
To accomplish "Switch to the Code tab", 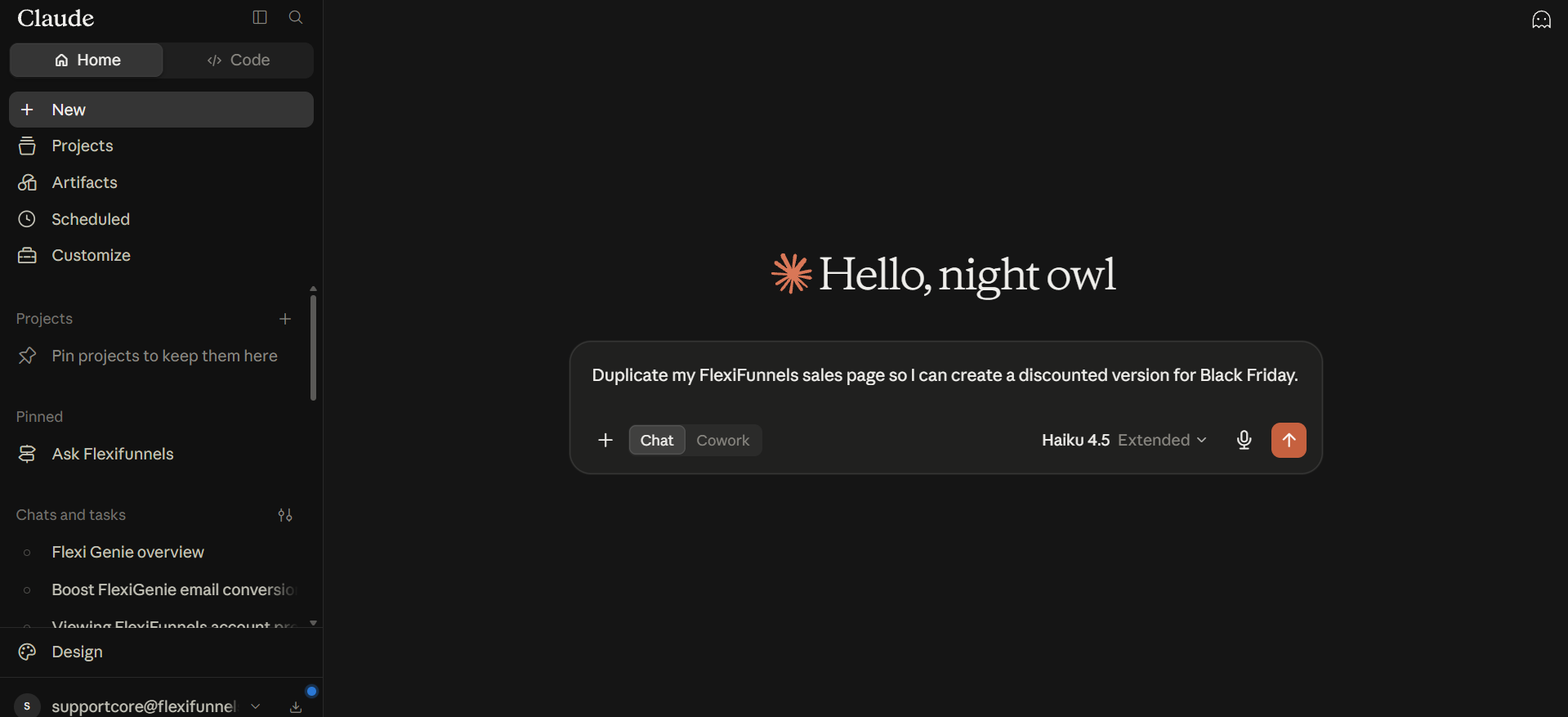I will (238, 60).
